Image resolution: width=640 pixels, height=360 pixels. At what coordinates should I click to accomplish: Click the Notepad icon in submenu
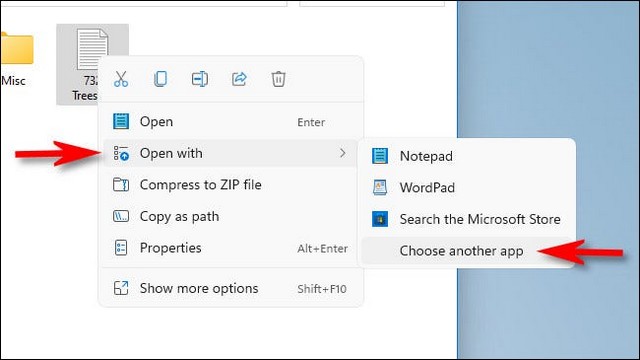[x=380, y=156]
